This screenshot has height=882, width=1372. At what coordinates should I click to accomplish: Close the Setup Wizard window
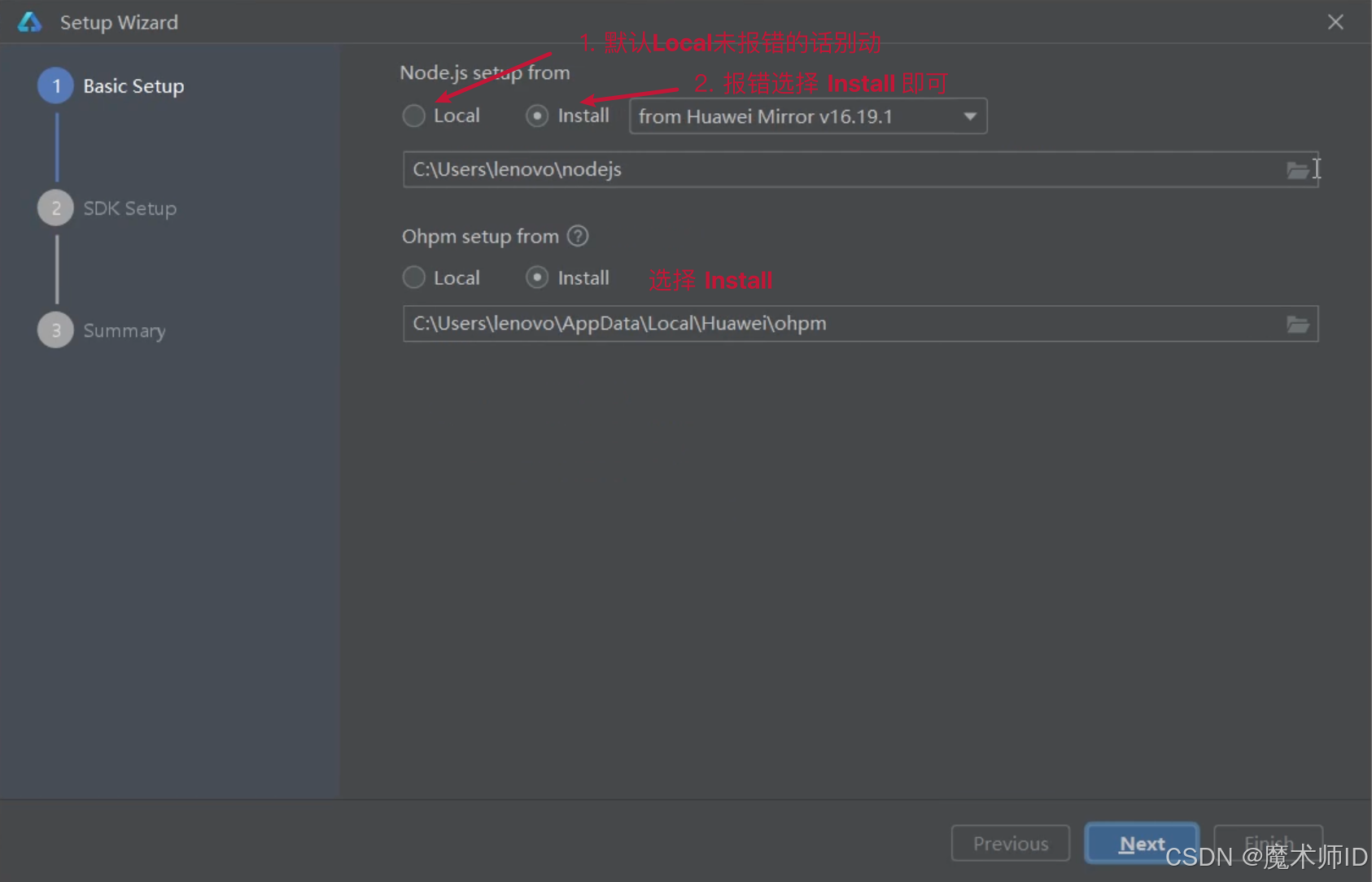click(x=1335, y=22)
